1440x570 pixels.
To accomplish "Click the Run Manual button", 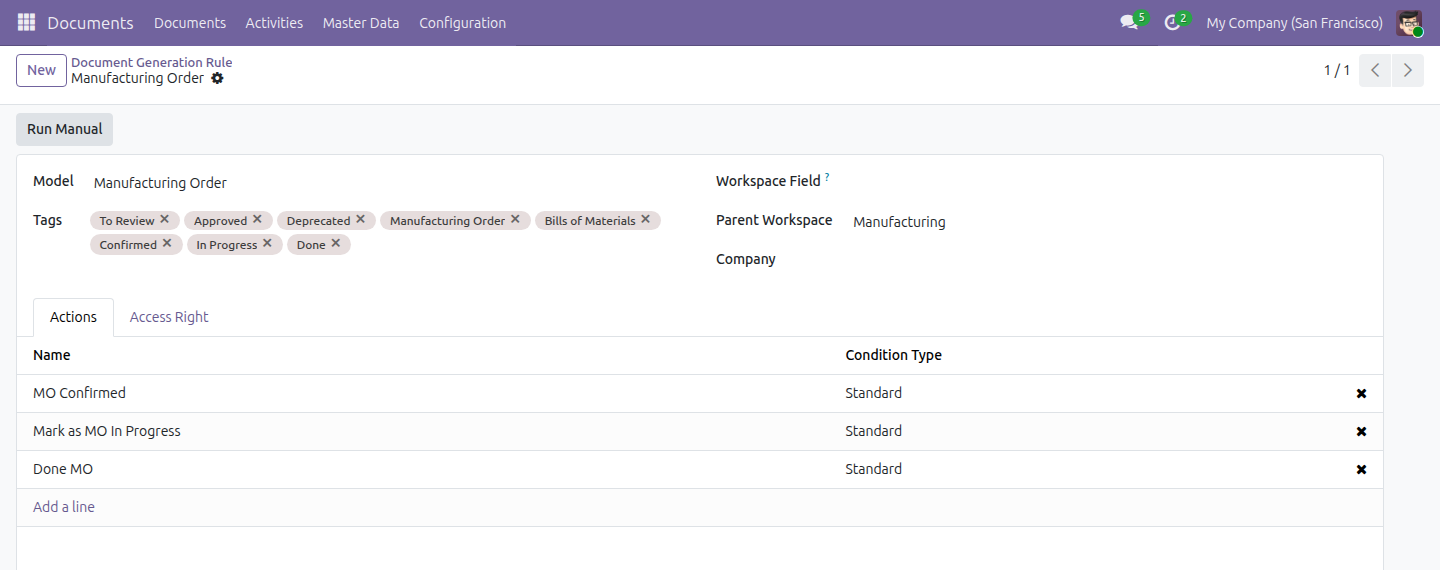I will [x=65, y=129].
